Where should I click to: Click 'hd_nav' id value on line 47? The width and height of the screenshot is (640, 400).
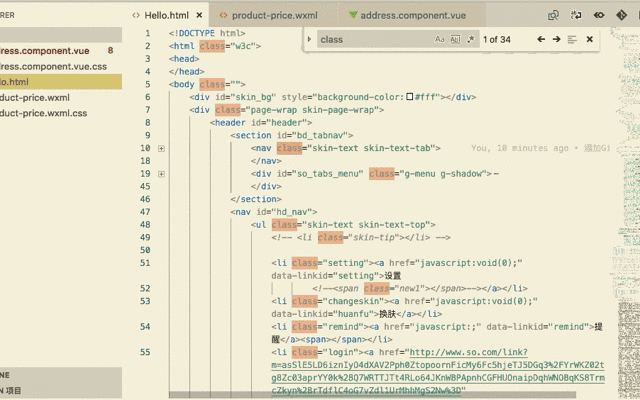pos(294,212)
